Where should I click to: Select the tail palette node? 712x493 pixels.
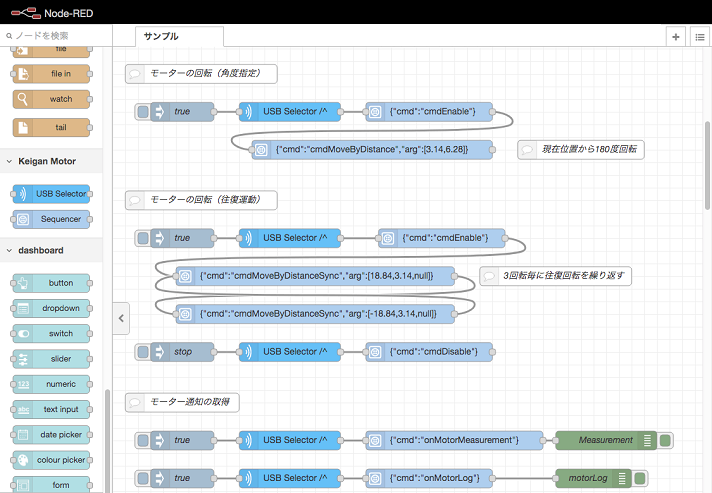click(x=51, y=128)
